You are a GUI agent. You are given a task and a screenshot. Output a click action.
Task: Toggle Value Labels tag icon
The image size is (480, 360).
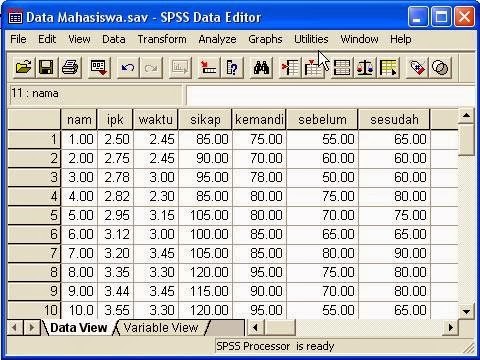click(417, 68)
